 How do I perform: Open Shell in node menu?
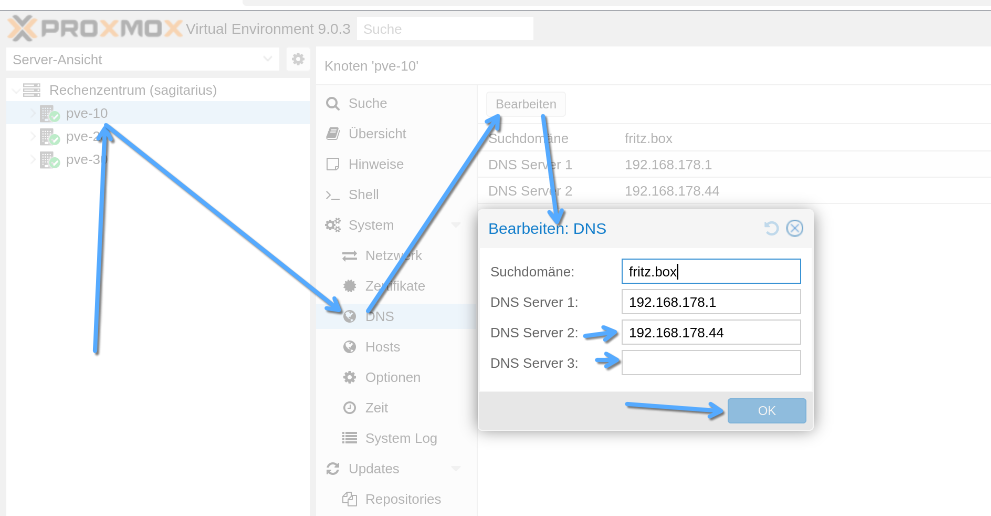pos(363,195)
